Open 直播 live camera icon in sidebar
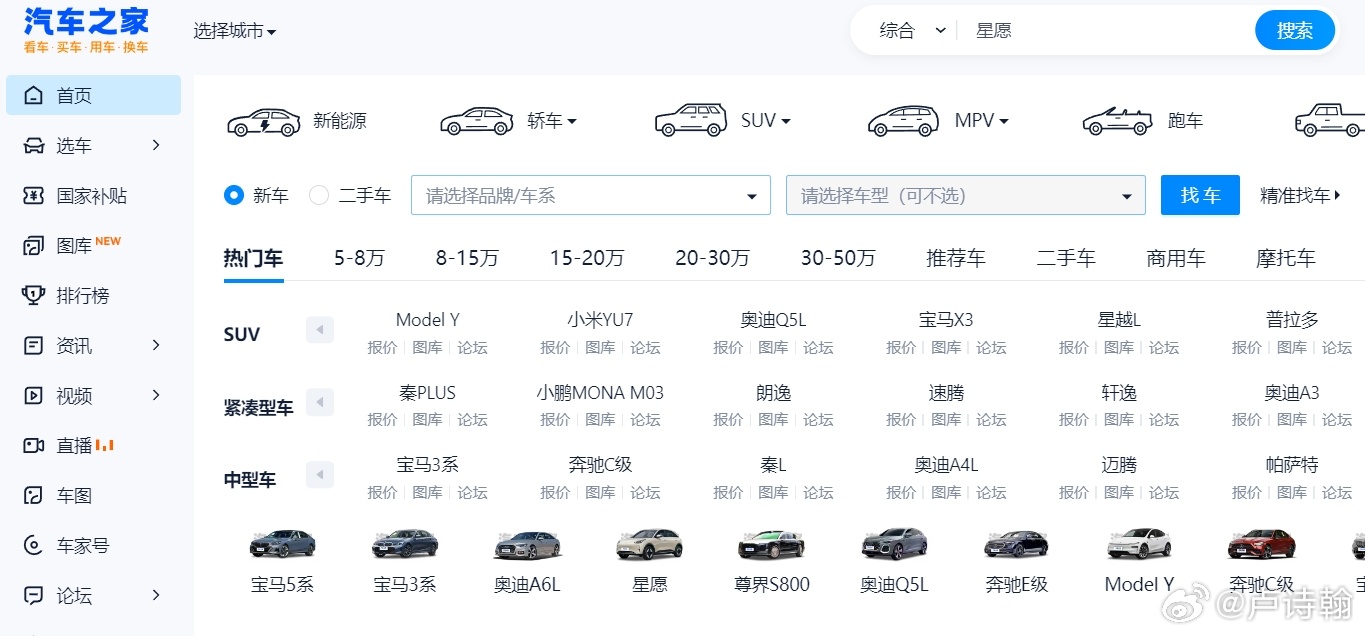The image size is (1365, 636). click(x=34, y=446)
